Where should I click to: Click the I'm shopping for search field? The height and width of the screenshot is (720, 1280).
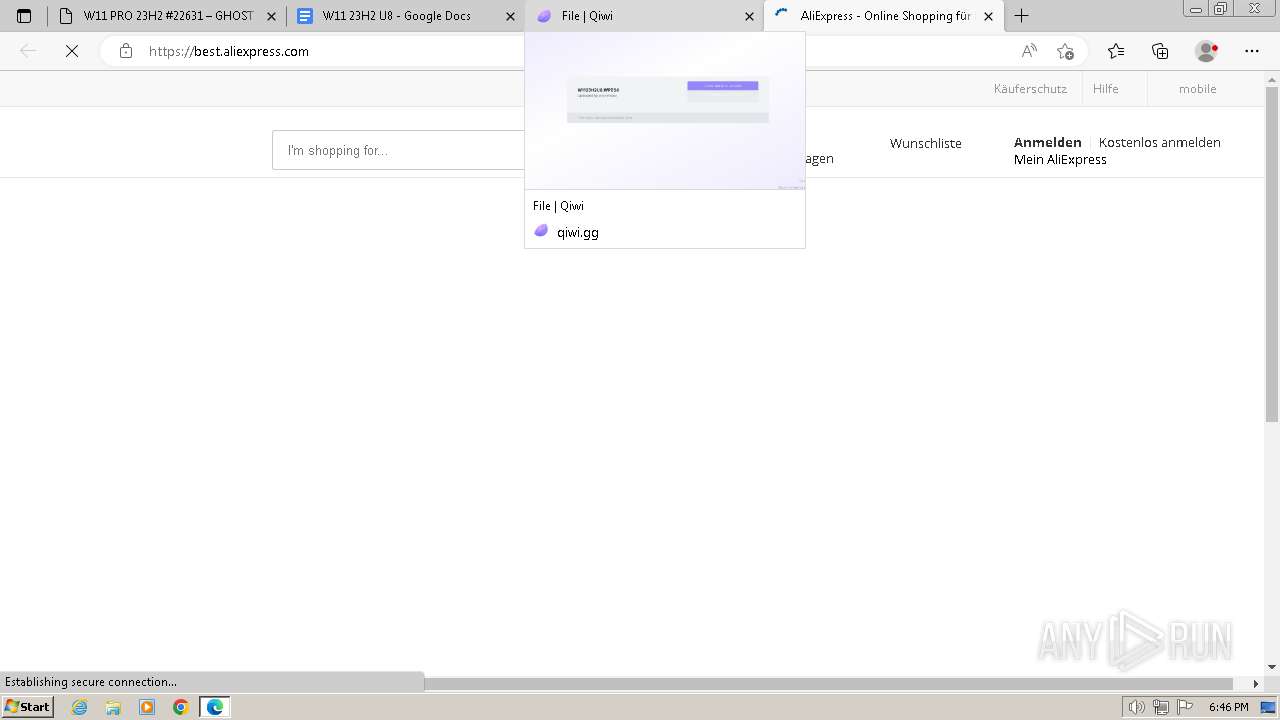click(400, 150)
